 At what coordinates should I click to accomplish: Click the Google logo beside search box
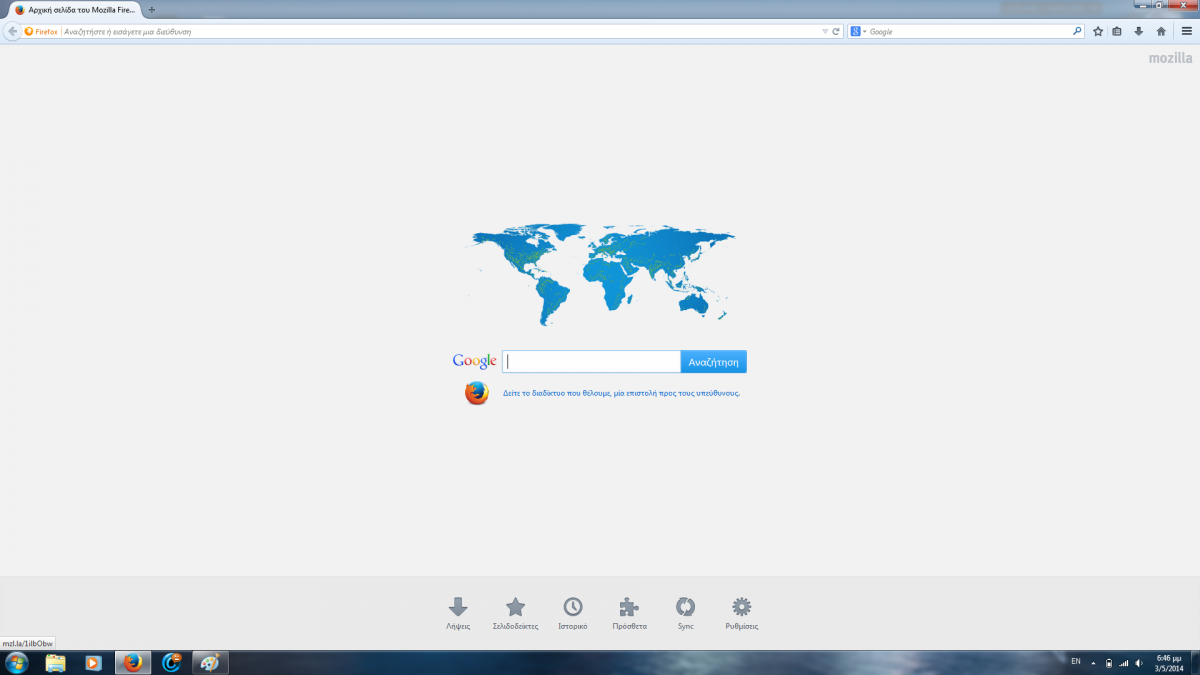pyautogui.click(x=474, y=361)
